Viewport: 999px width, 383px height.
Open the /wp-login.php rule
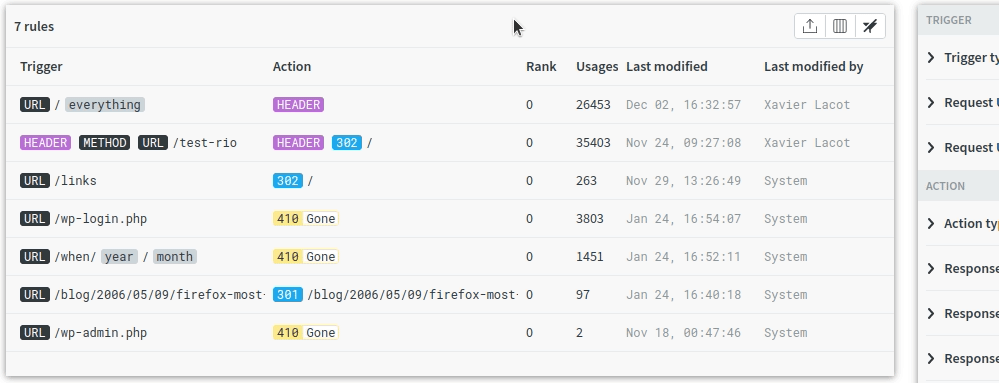[101, 219]
